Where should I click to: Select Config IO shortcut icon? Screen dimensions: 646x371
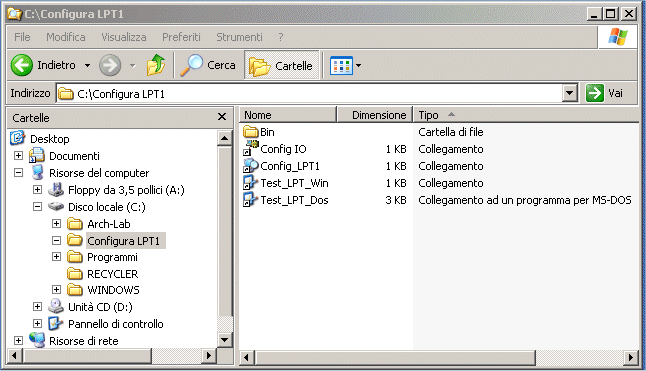pos(250,148)
